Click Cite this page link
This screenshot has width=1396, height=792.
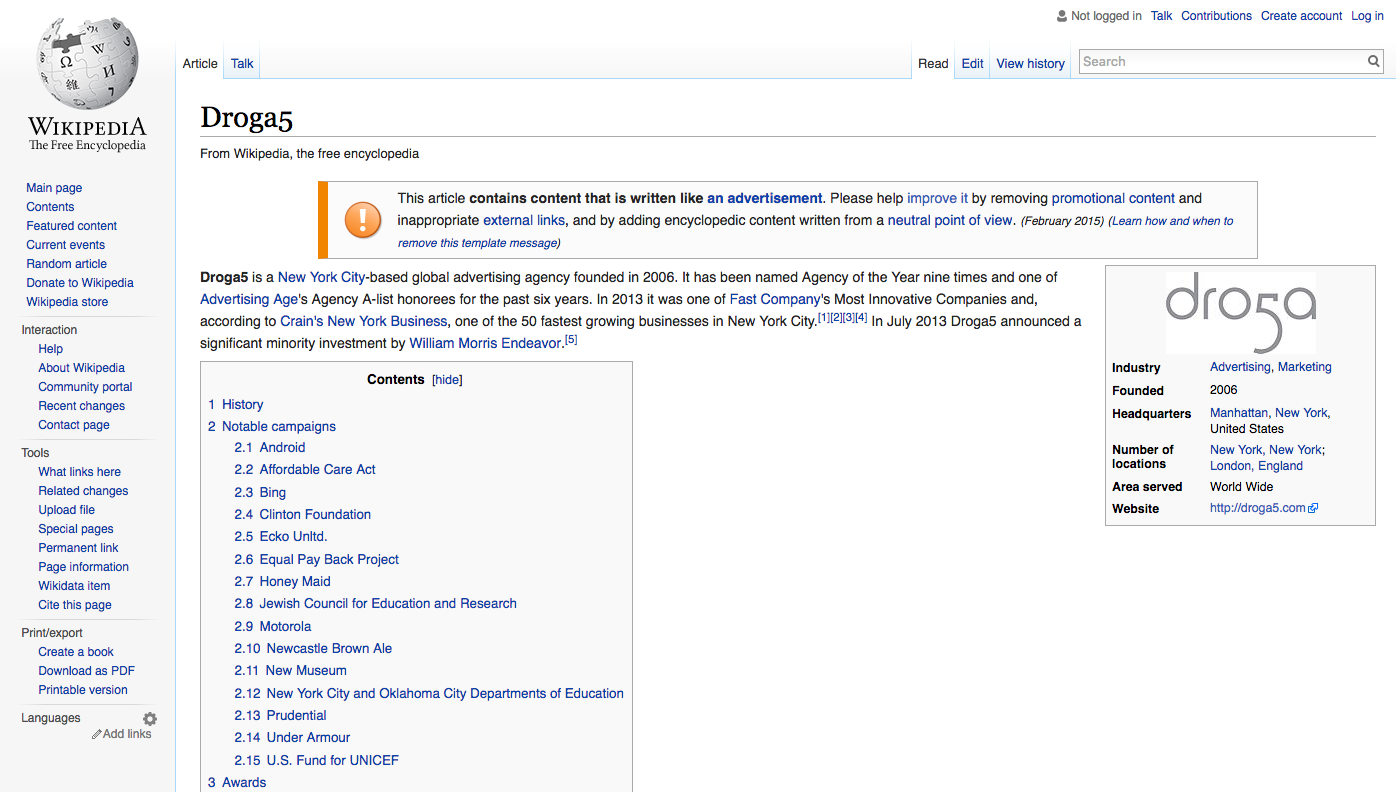[x=75, y=605]
